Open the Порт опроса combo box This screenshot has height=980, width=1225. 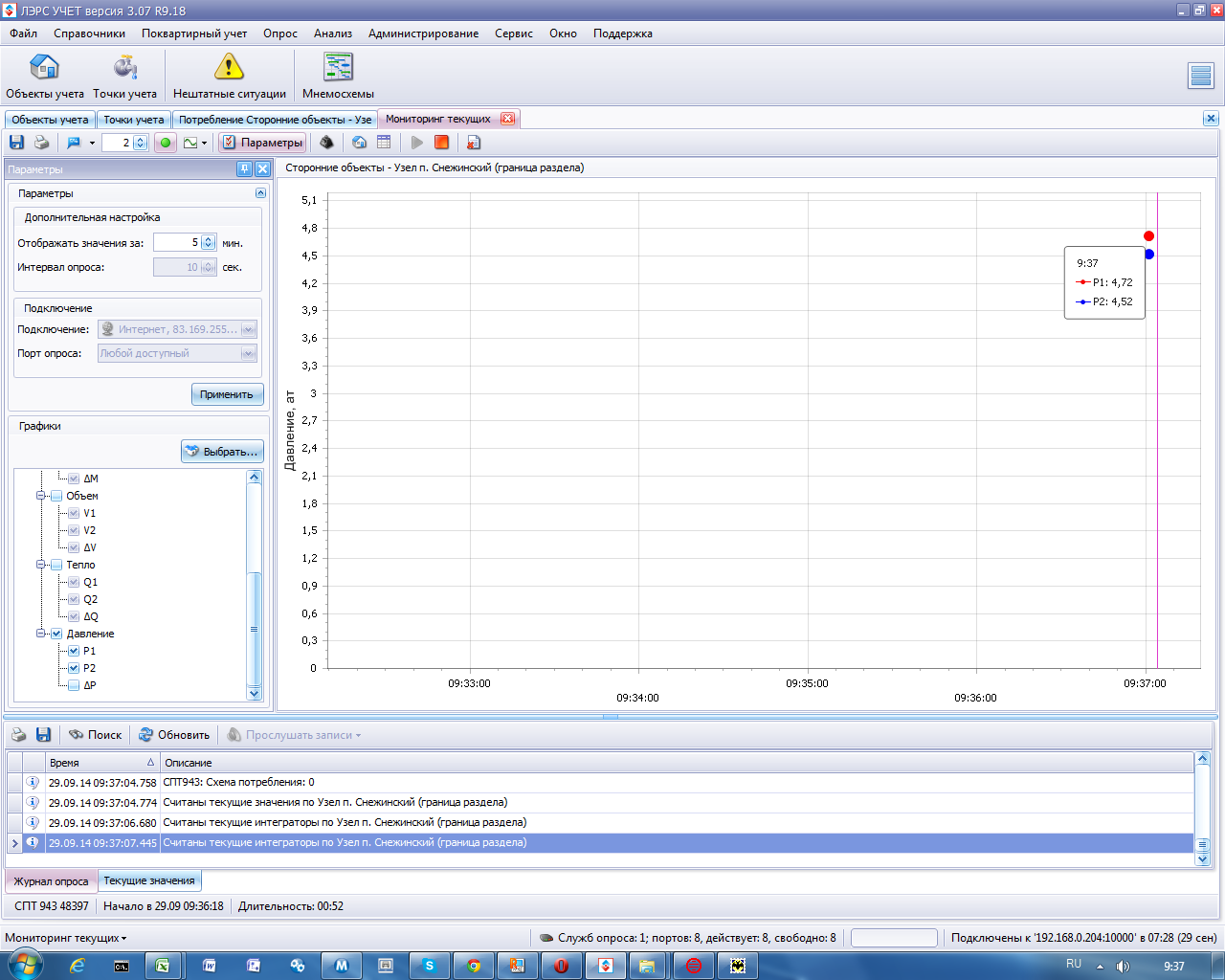click(x=178, y=353)
